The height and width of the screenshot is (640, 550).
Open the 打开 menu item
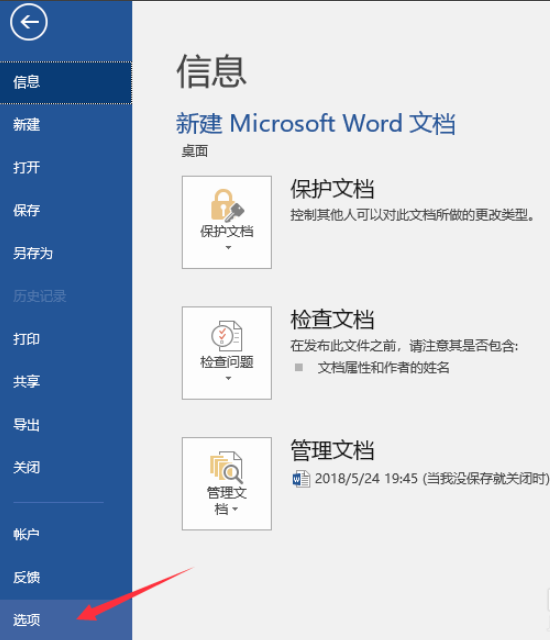coord(66,168)
